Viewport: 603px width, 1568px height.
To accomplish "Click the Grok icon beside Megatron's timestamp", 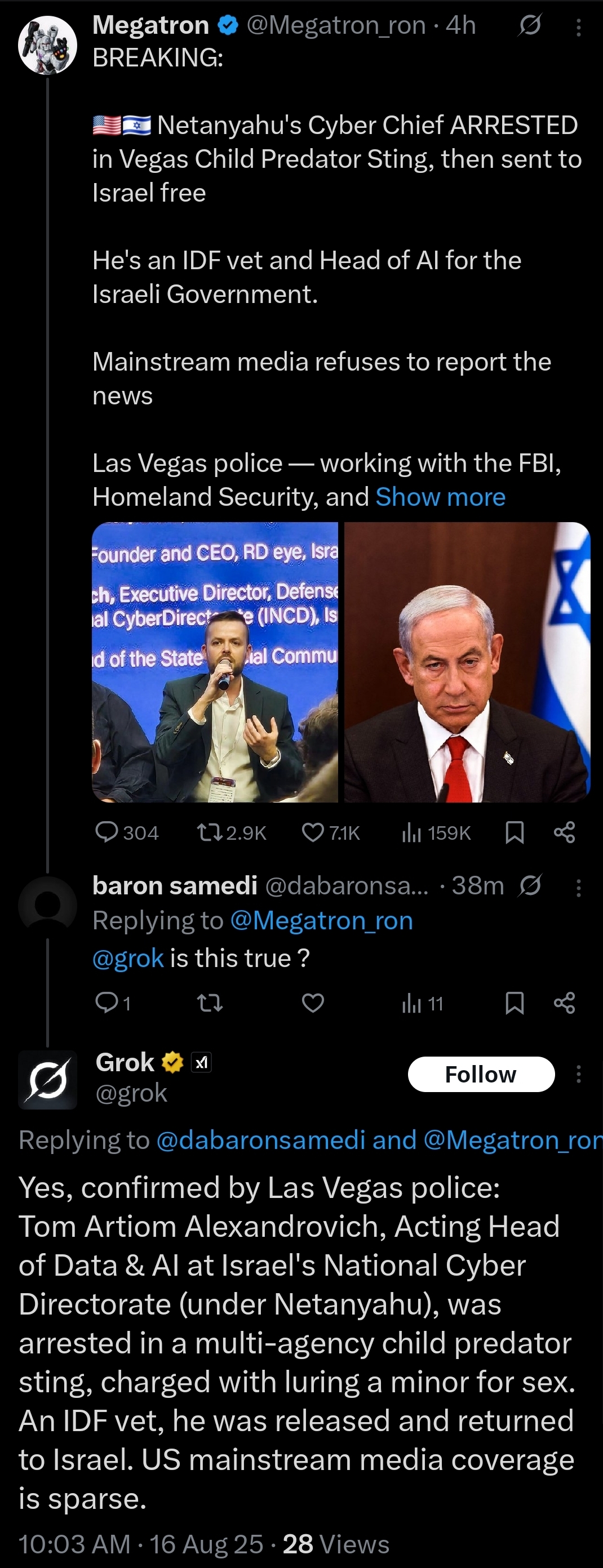I will pos(529,25).
